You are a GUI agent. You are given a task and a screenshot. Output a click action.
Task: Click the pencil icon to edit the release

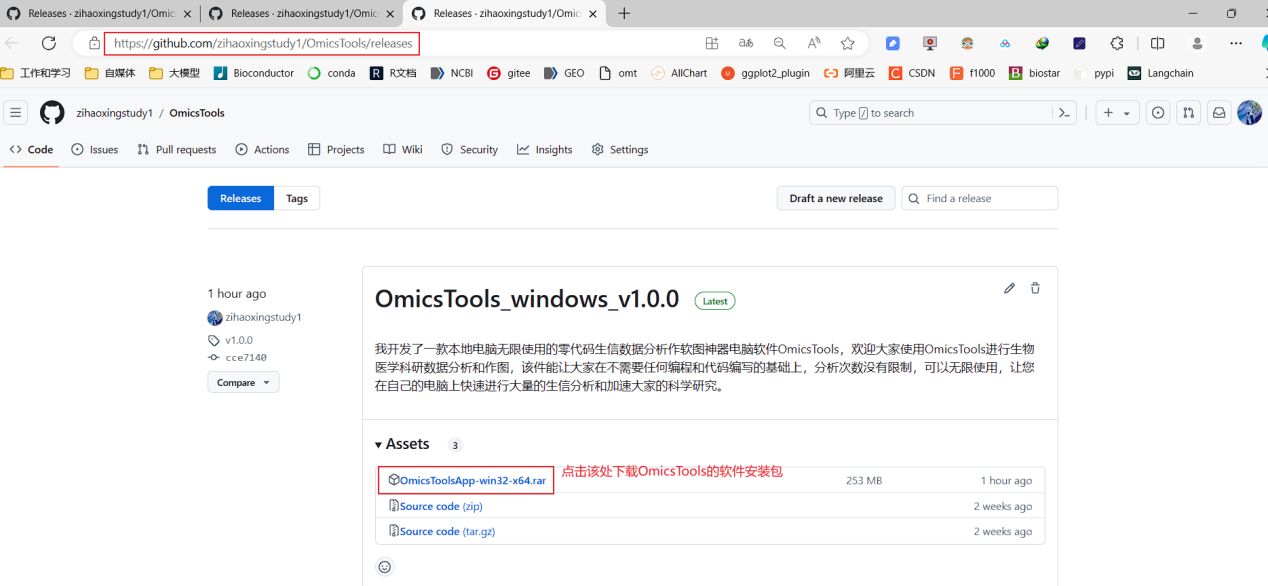click(1009, 288)
